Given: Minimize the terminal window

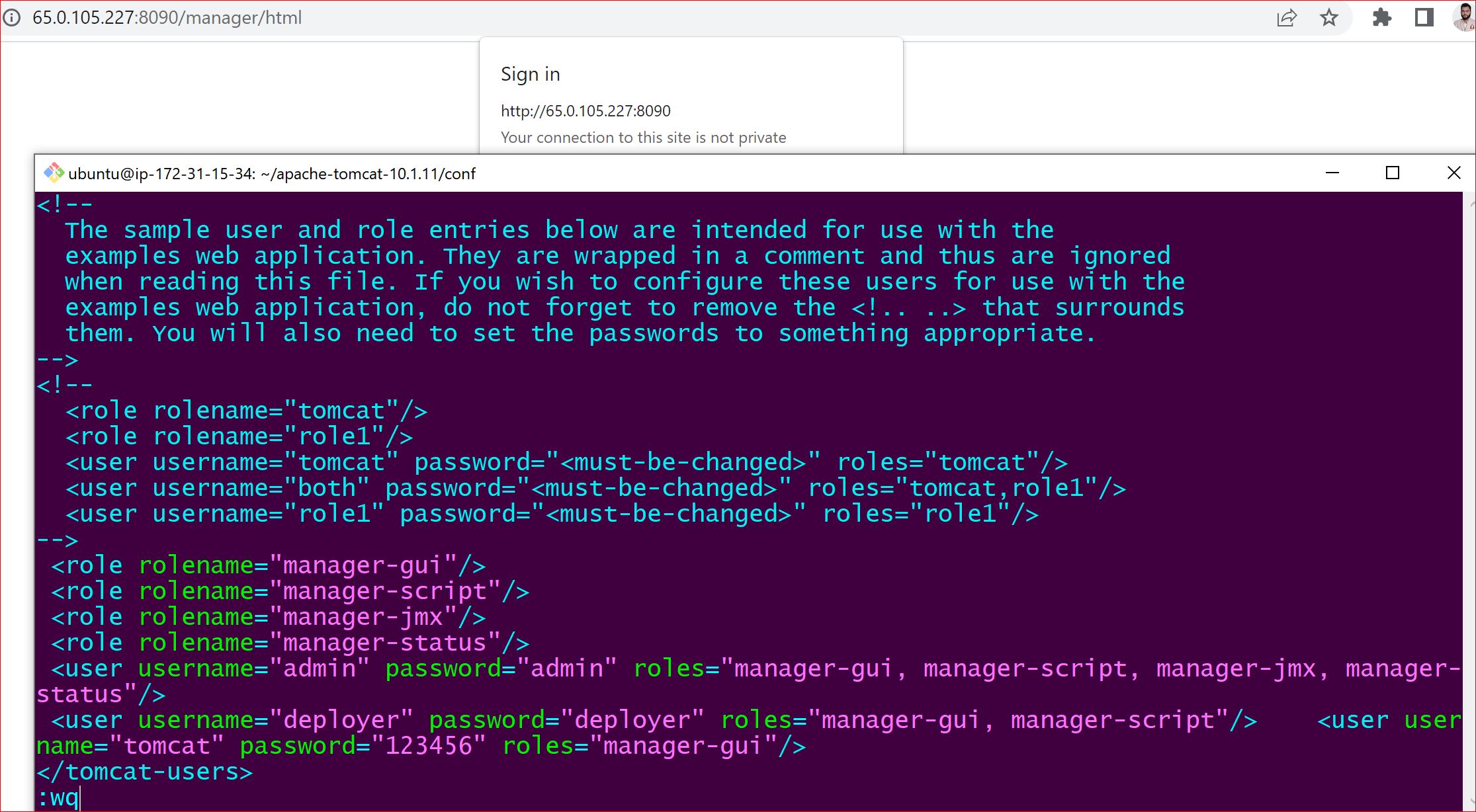Looking at the screenshot, I should point(1332,173).
